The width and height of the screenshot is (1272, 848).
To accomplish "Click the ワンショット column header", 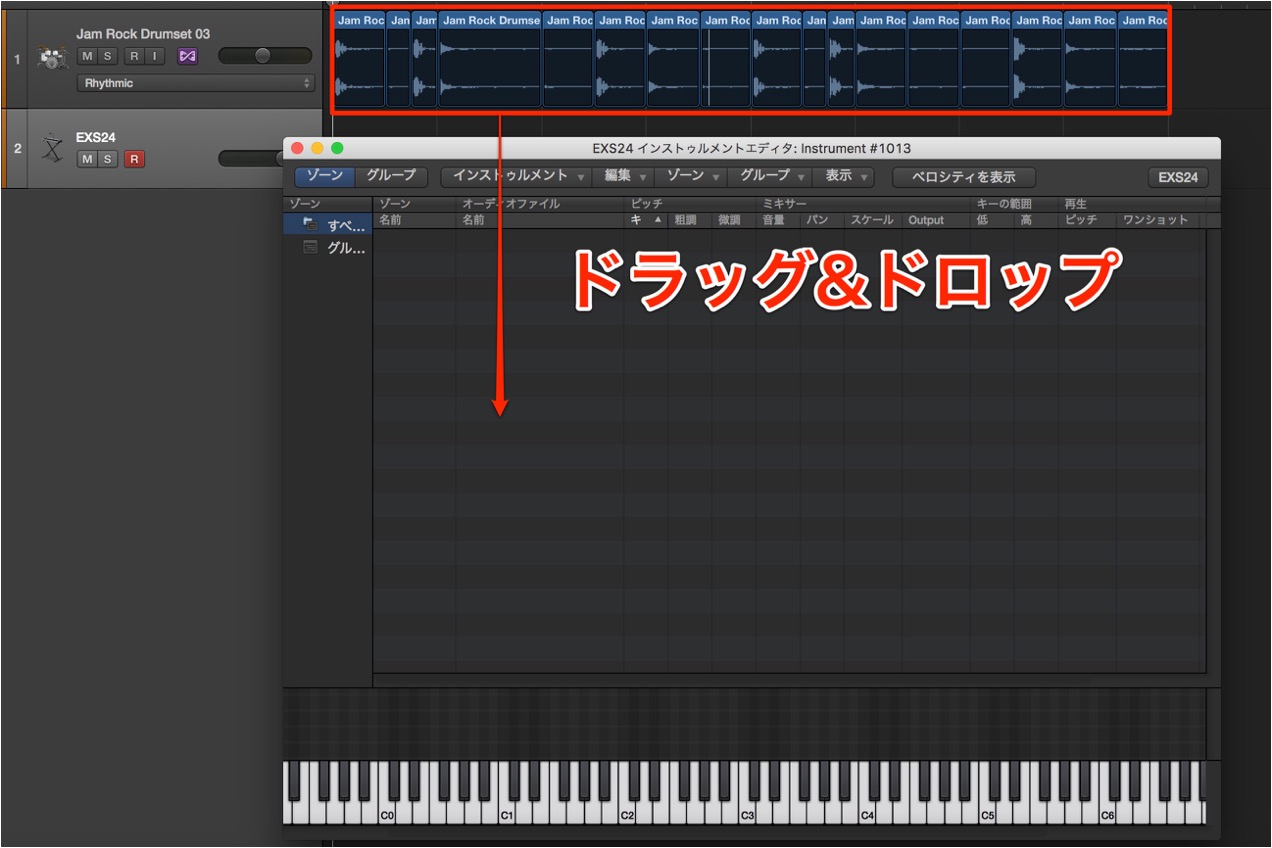I will pos(1155,220).
